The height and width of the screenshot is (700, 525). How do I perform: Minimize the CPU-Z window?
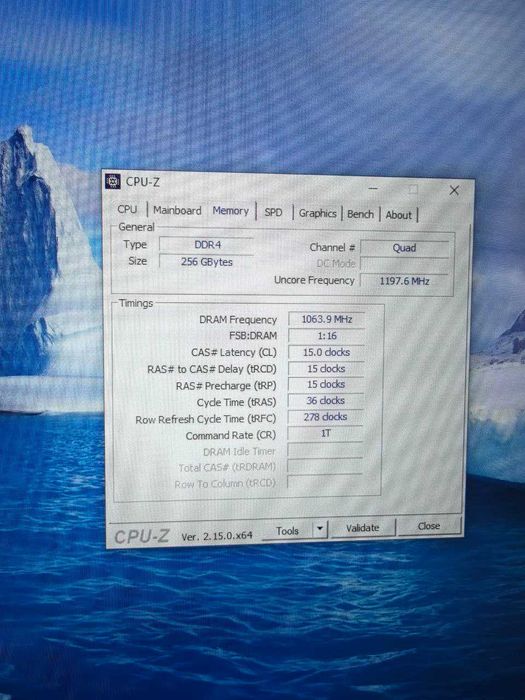[373, 188]
